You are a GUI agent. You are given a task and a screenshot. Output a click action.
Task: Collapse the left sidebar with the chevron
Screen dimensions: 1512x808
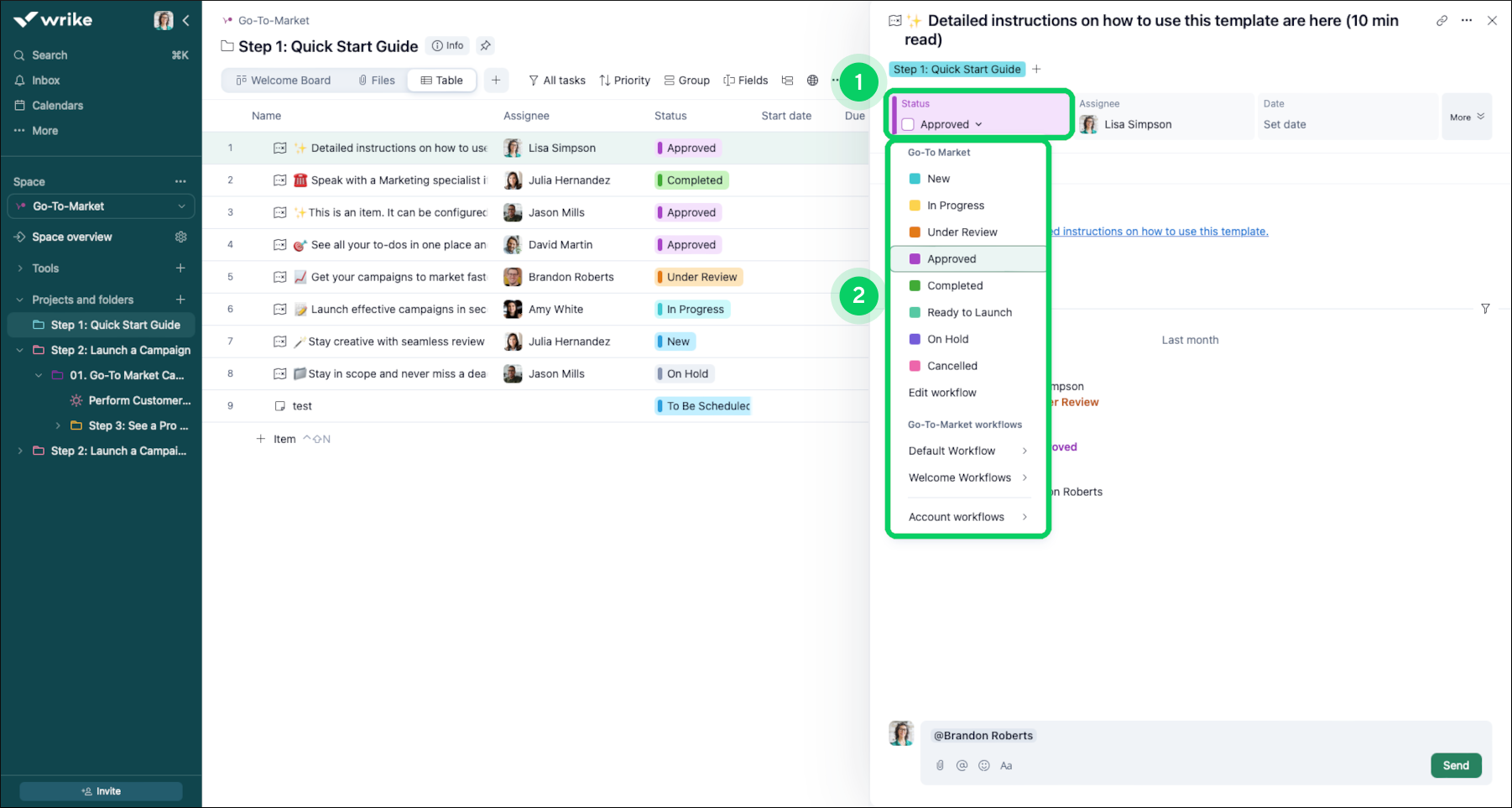[x=186, y=20]
